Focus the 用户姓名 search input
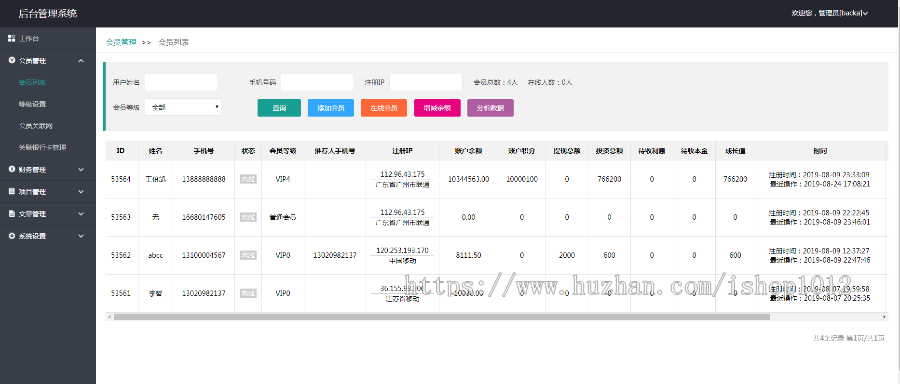Viewport: 900px width, 384px height. [x=181, y=82]
